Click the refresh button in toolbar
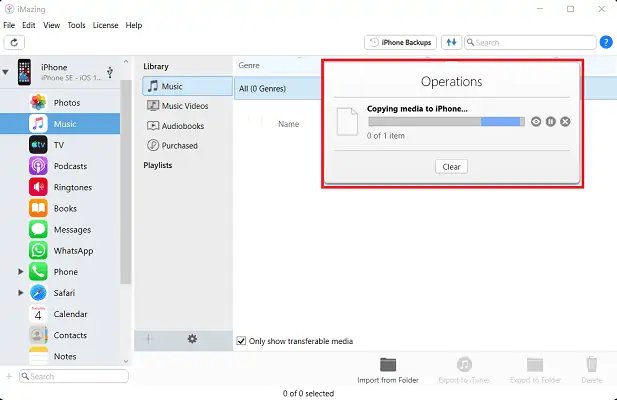617x400 pixels. point(14,43)
